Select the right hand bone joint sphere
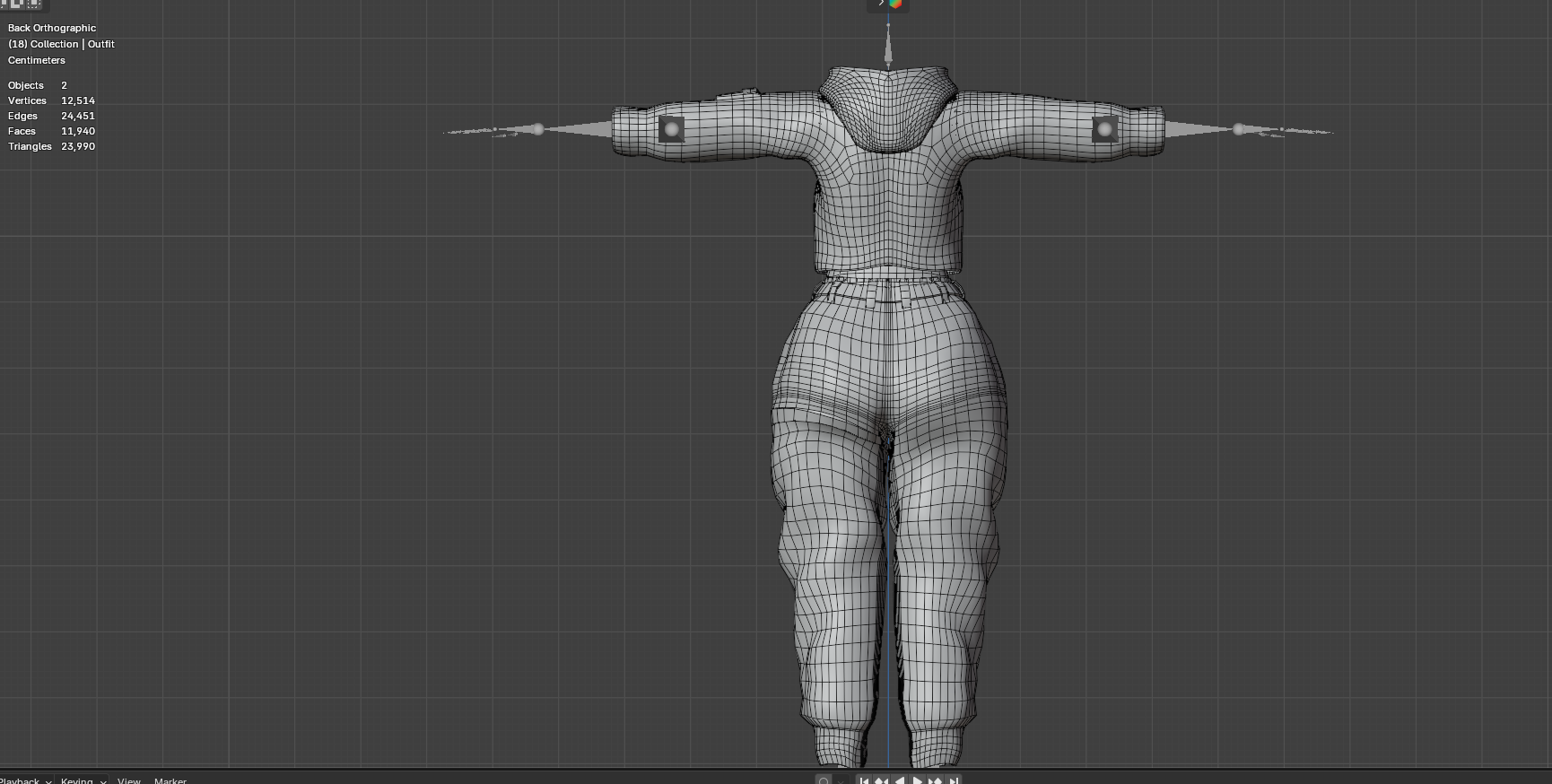Image resolution: width=1552 pixels, height=784 pixels. [1239, 130]
